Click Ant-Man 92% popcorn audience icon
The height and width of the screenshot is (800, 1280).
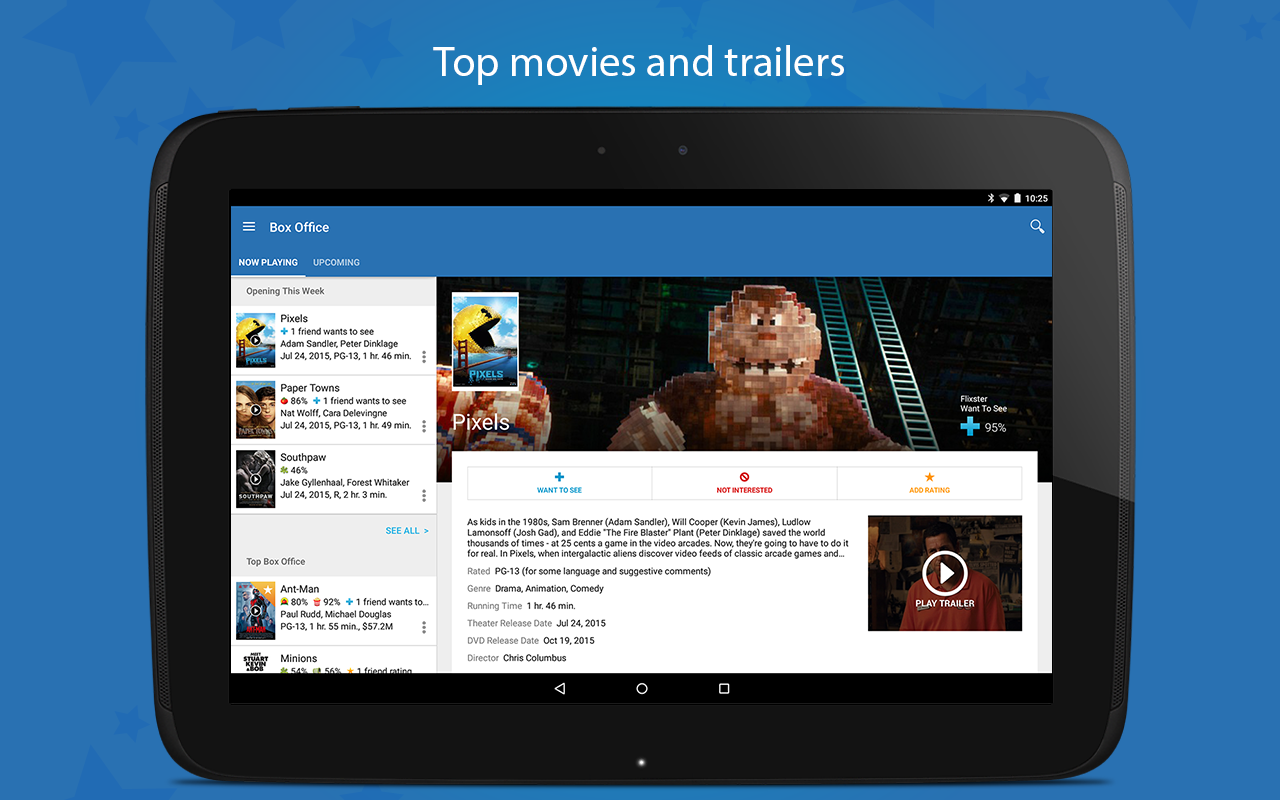[317, 602]
